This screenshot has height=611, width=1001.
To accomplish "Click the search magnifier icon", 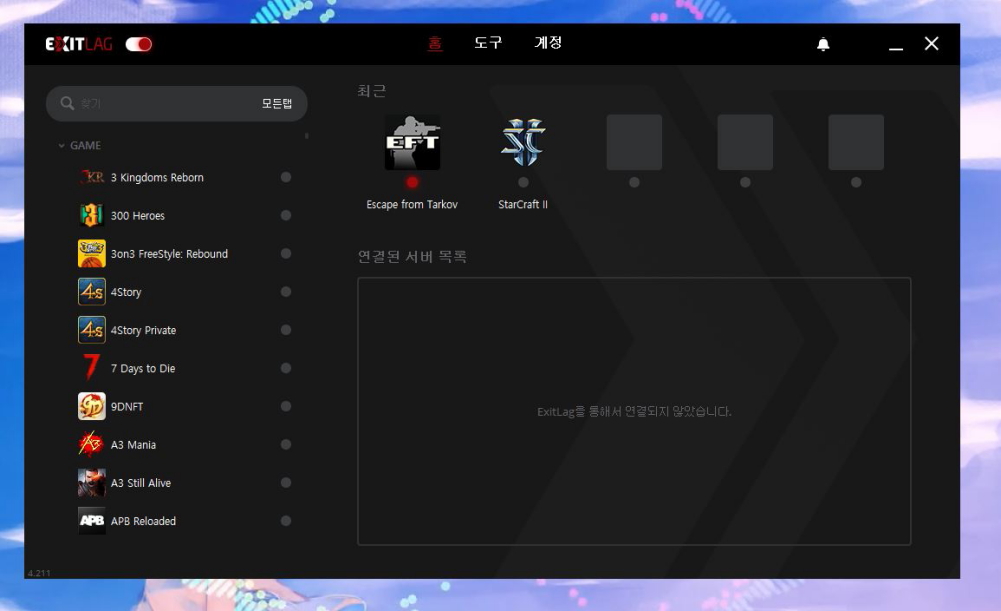I will point(67,103).
